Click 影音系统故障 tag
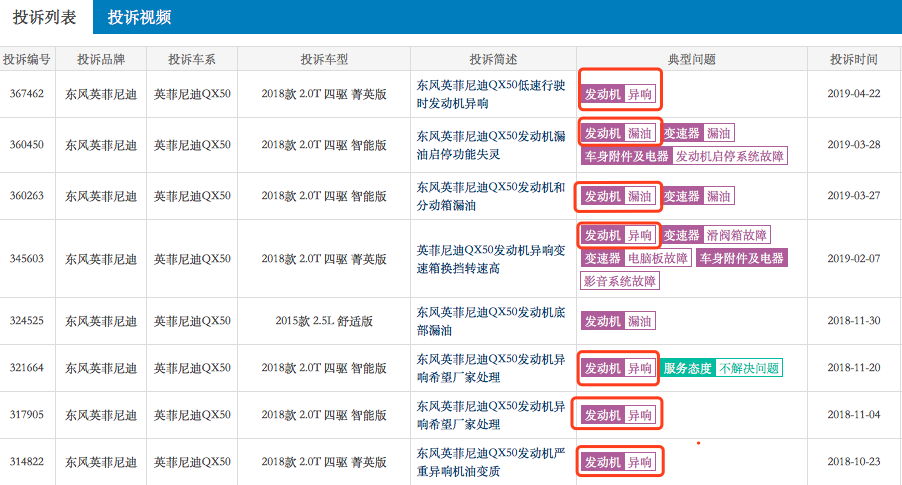 pos(620,281)
